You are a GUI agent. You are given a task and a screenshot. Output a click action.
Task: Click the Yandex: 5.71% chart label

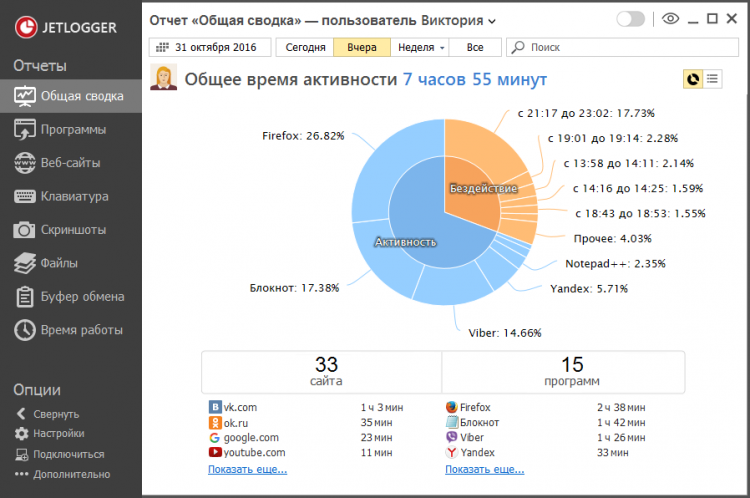[x=589, y=288]
